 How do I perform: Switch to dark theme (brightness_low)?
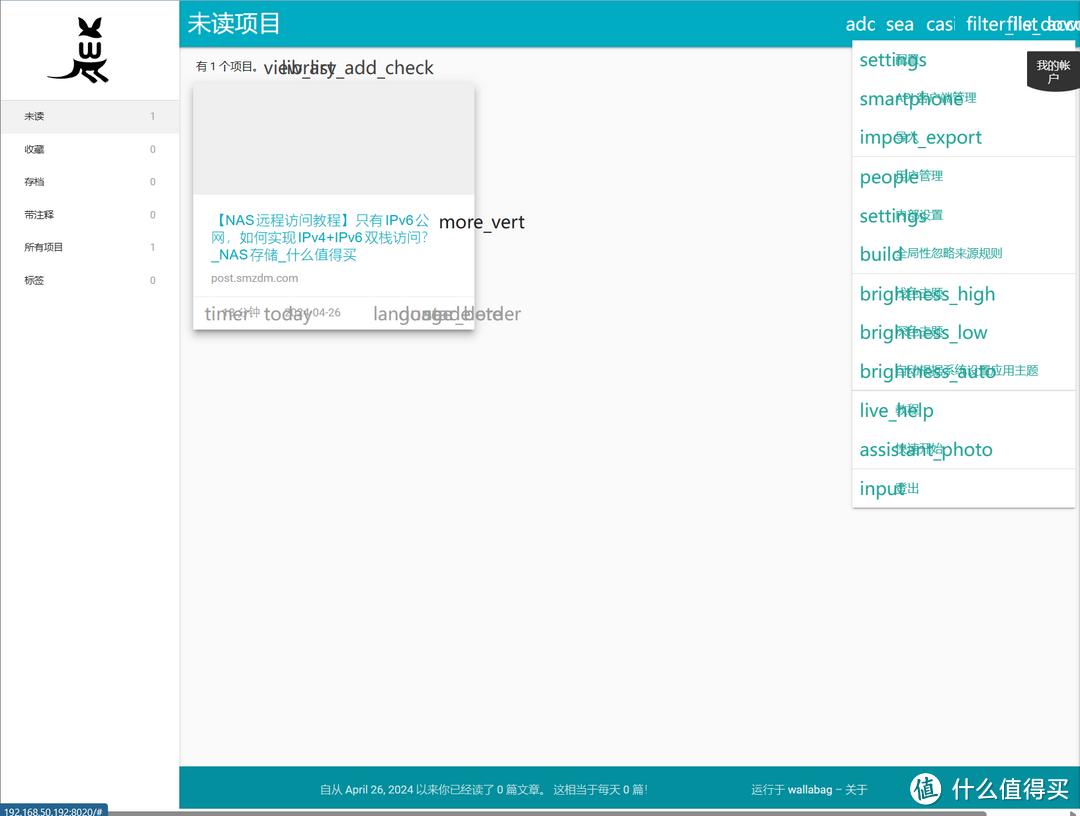click(923, 333)
